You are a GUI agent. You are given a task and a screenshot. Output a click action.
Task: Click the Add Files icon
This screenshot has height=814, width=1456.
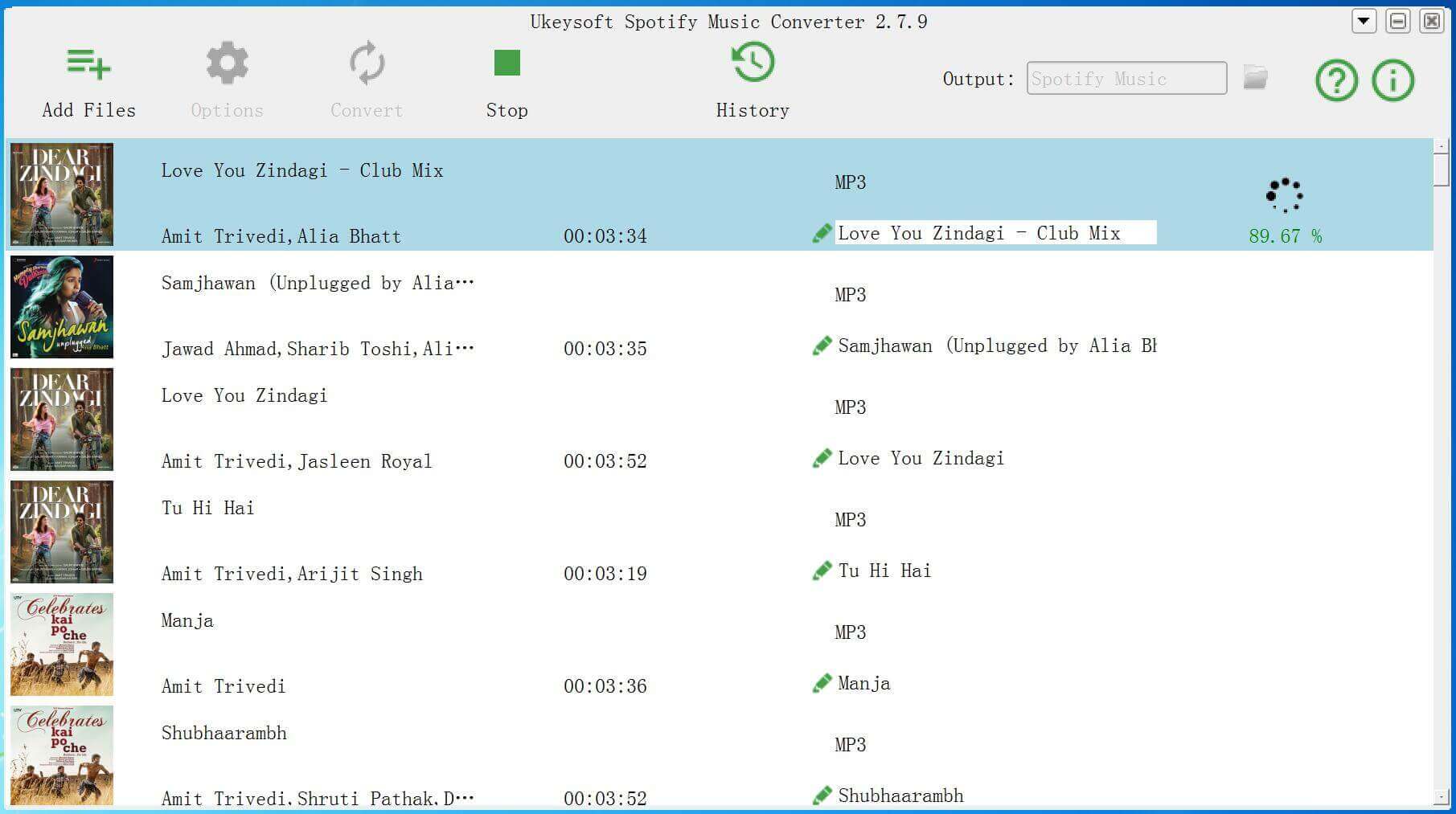[x=88, y=63]
